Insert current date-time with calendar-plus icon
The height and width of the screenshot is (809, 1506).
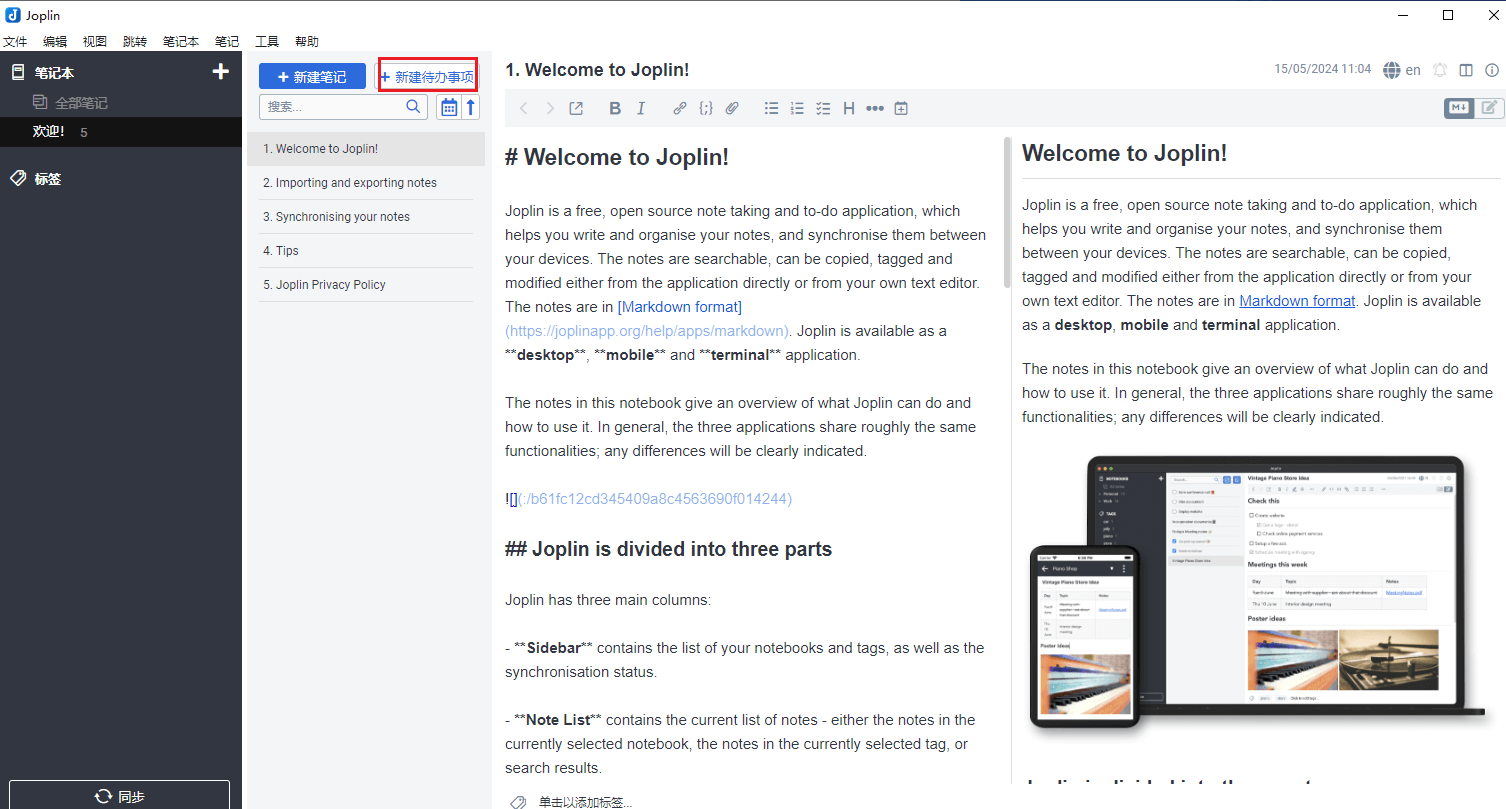[901, 109]
